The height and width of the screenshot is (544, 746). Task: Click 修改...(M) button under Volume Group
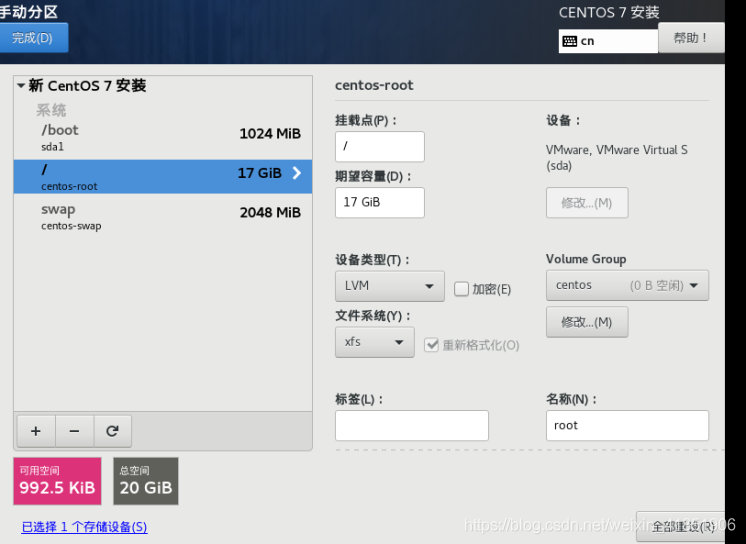click(x=587, y=322)
